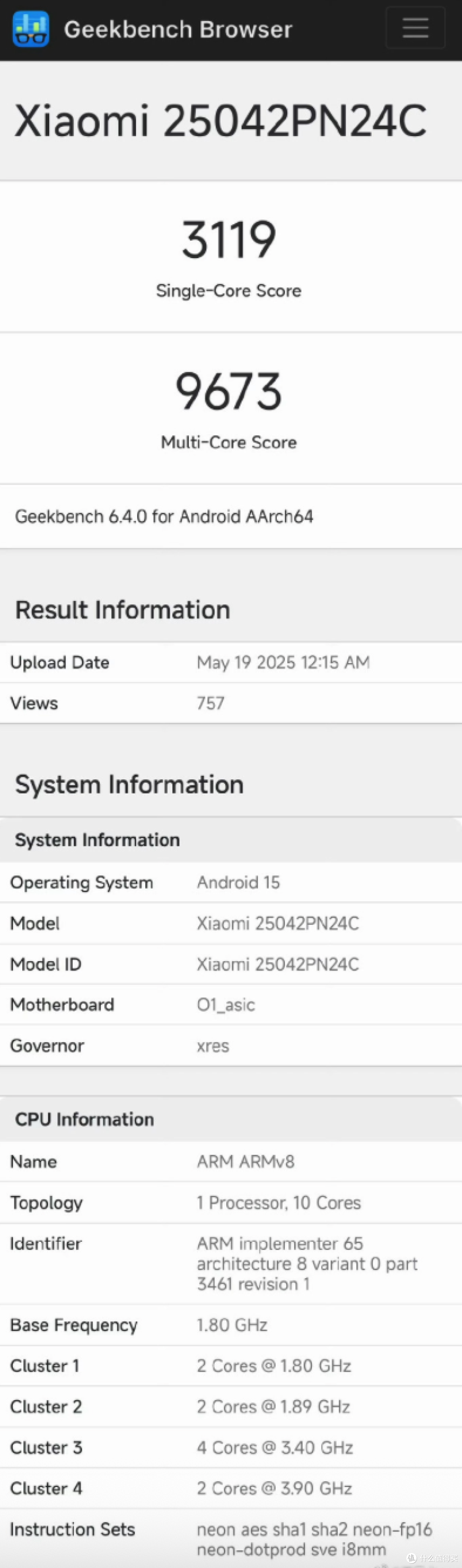Click the Topology row label
462x1568 pixels.
pos(46,1203)
